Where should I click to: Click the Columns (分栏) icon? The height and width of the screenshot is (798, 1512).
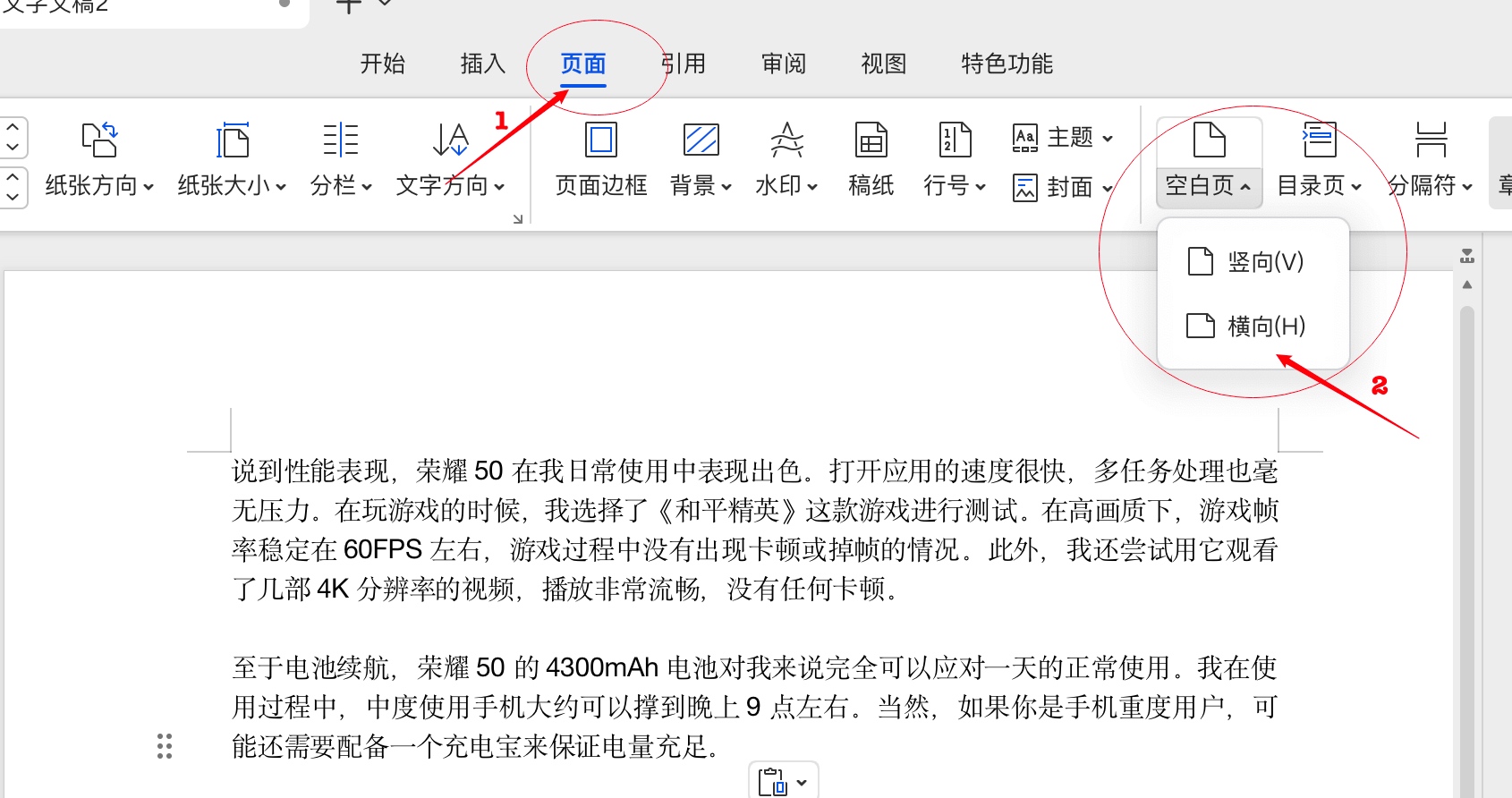[x=340, y=141]
